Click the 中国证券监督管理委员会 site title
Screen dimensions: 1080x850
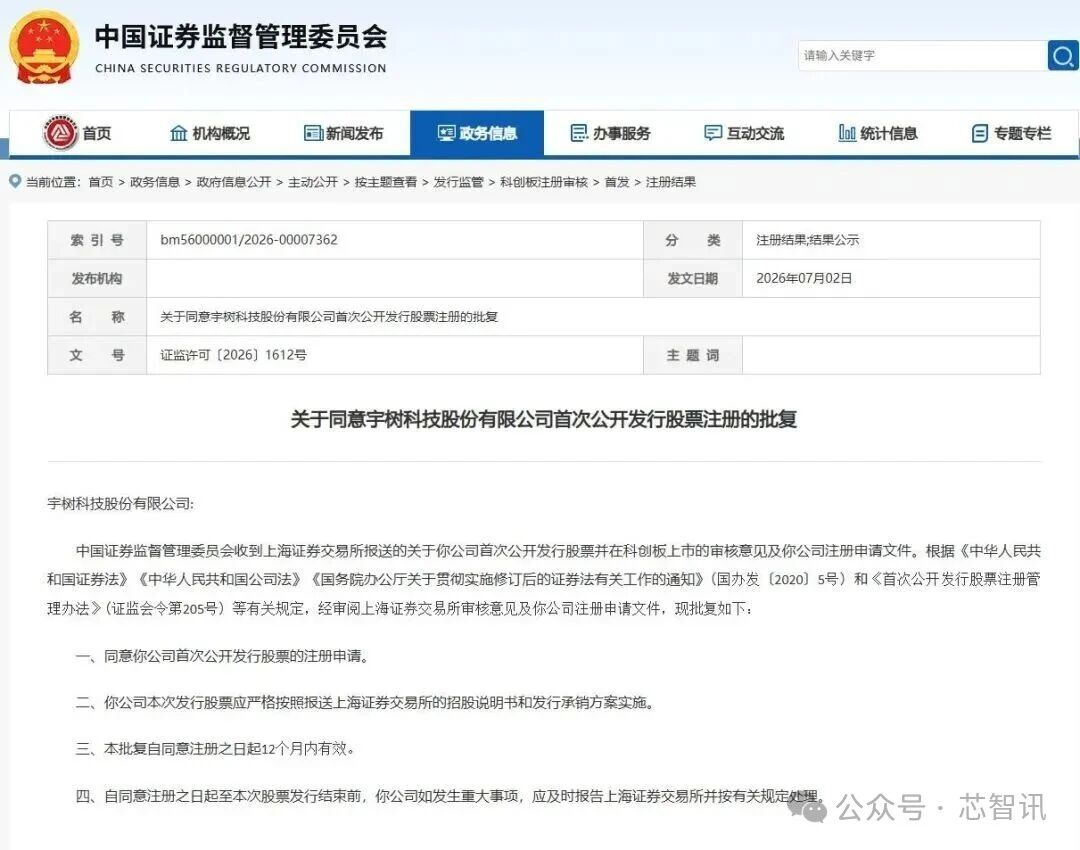tap(241, 37)
